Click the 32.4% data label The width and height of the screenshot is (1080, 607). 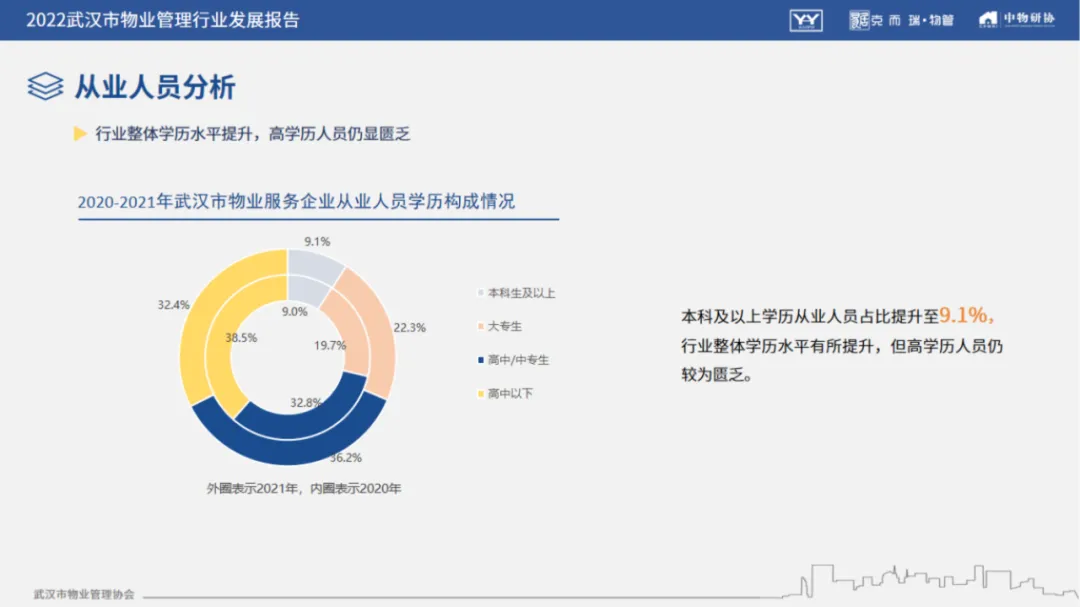(173, 305)
